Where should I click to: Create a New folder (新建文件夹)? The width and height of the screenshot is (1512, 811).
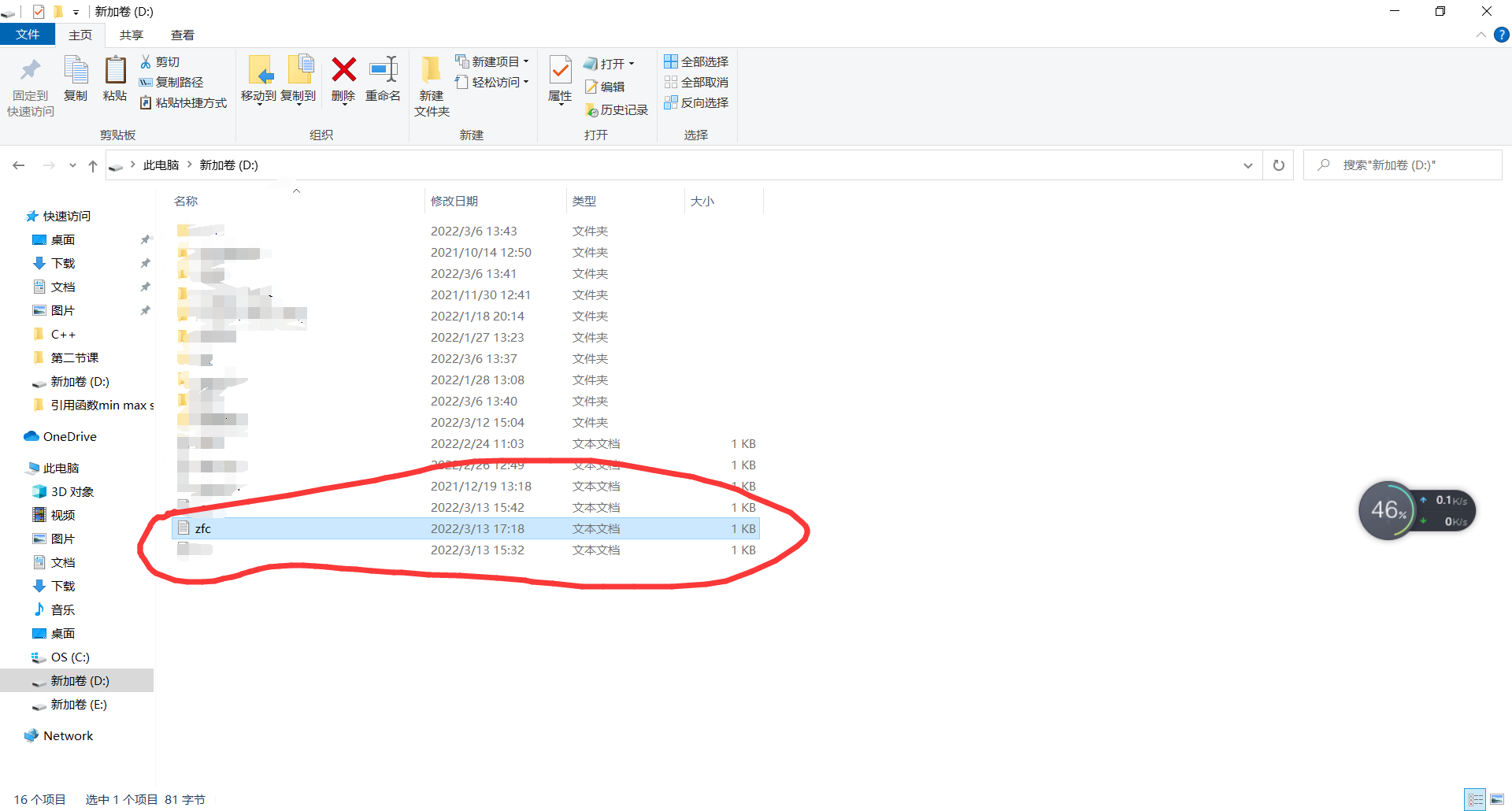[x=432, y=87]
